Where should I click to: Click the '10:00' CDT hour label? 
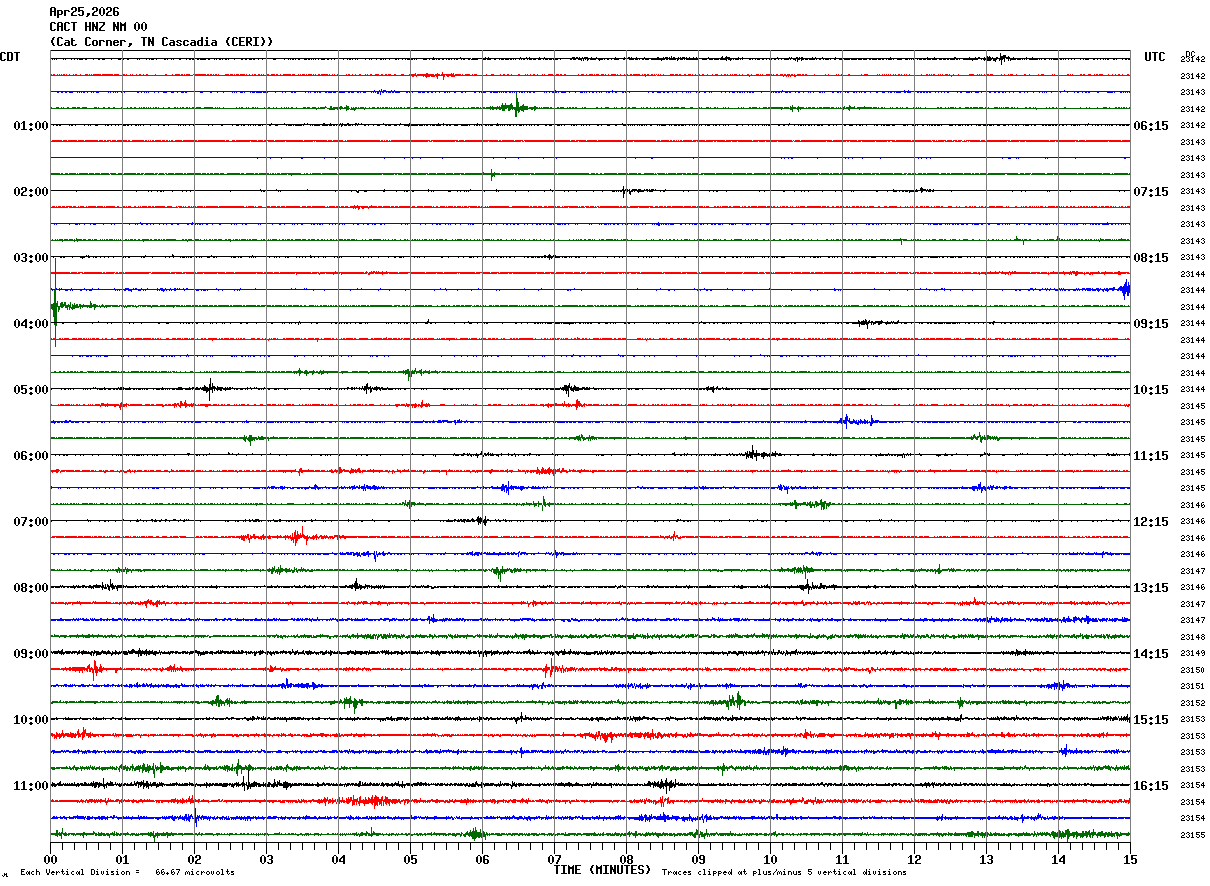click(x=31, y=720)
